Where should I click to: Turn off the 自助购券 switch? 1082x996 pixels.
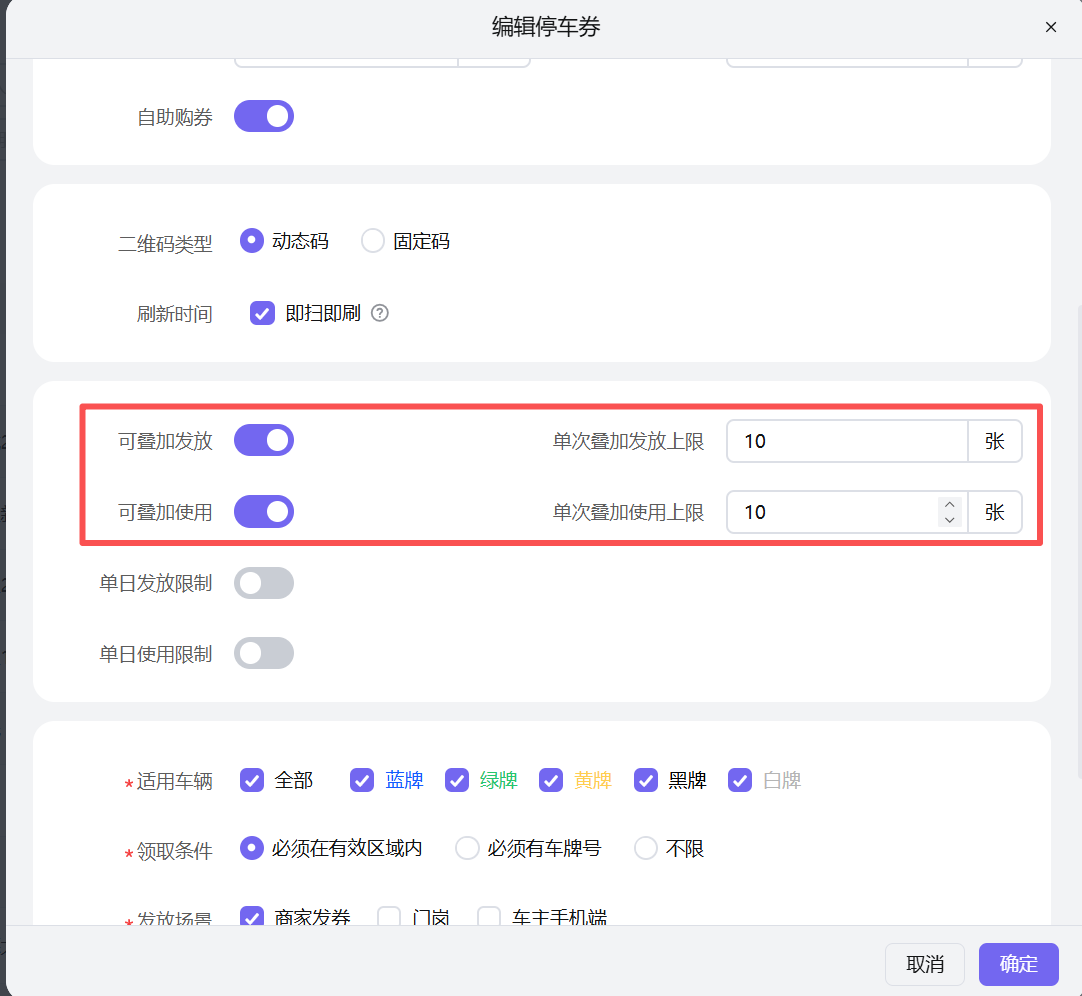point(264,116)
